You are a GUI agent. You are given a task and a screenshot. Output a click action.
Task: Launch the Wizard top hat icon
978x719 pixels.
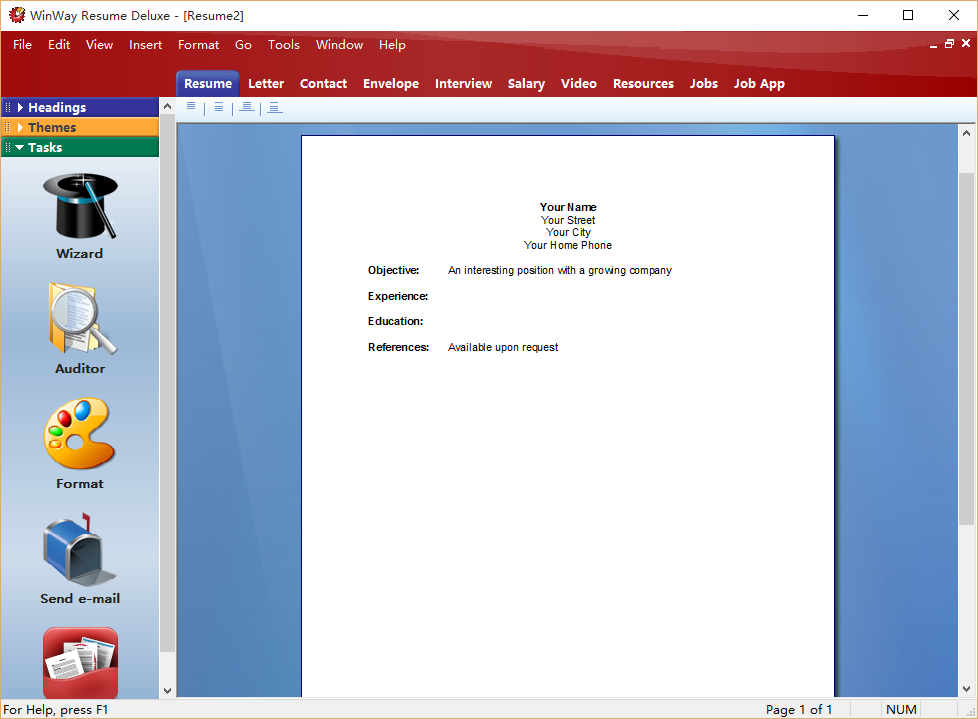(x=80, y=206)
